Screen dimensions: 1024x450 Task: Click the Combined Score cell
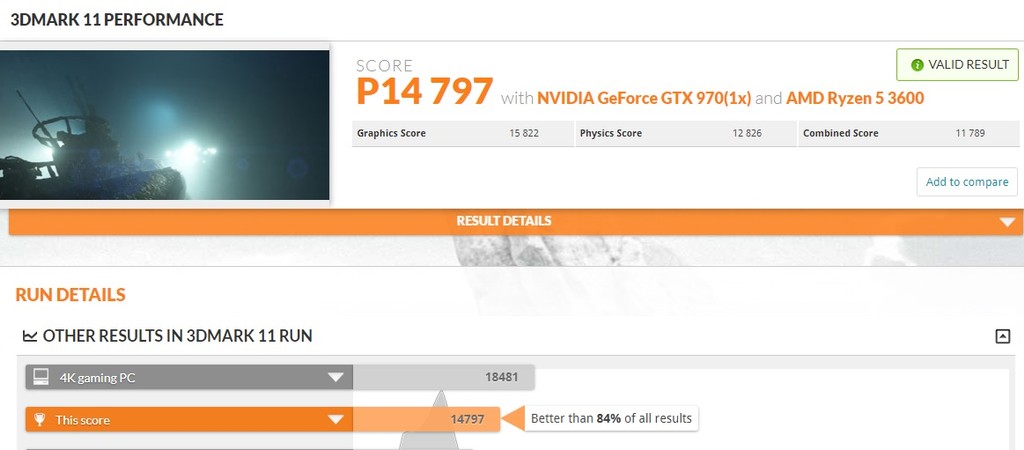coord(908,133)
